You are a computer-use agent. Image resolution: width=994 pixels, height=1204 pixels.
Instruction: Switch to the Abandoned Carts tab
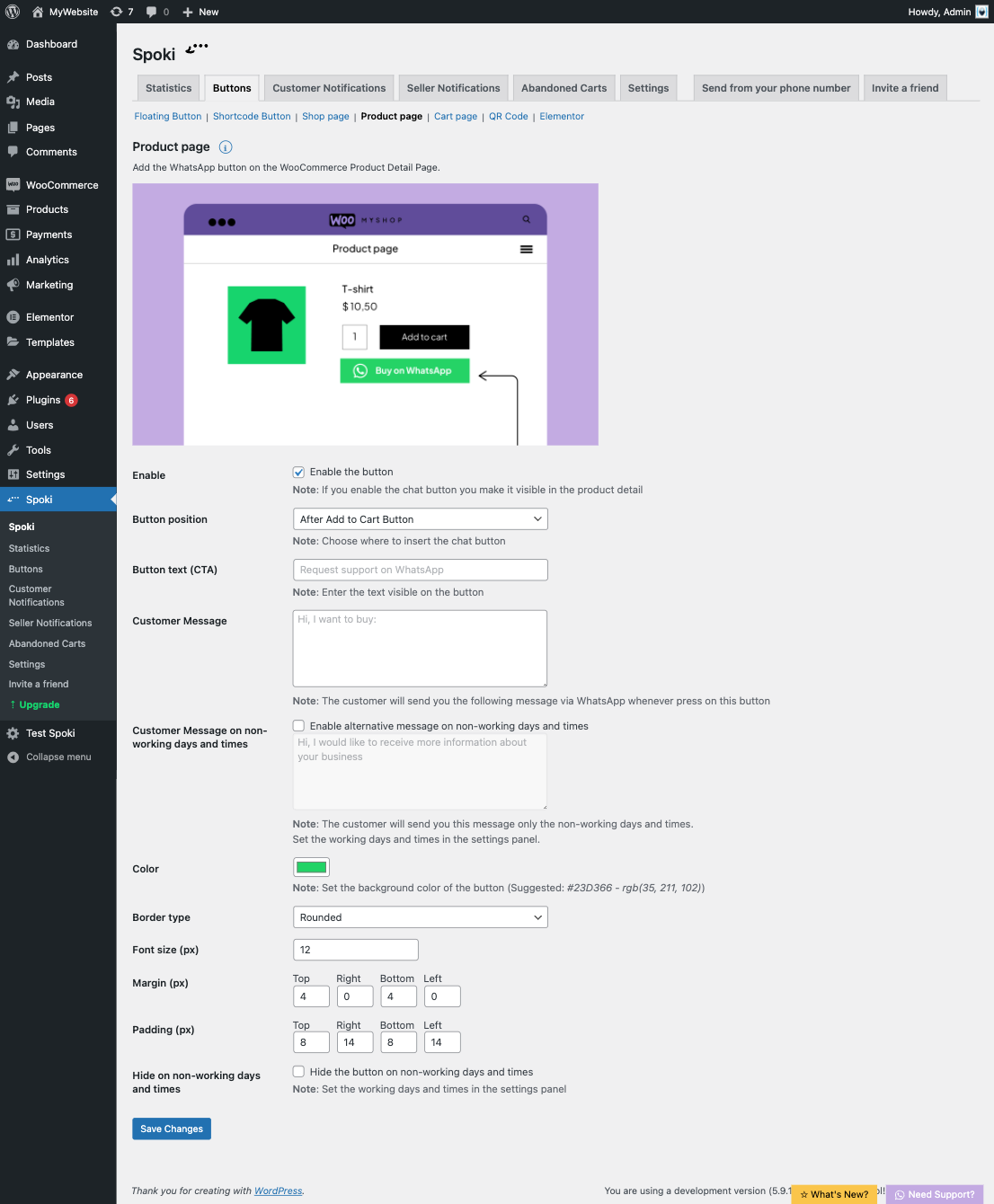tap(564, 88)
